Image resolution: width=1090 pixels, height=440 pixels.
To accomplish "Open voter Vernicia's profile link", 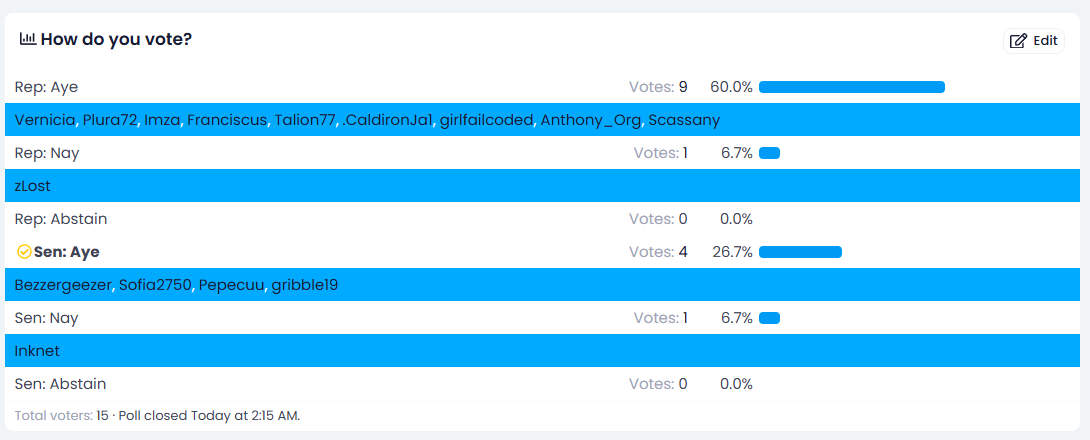I will tap(45, 120).
